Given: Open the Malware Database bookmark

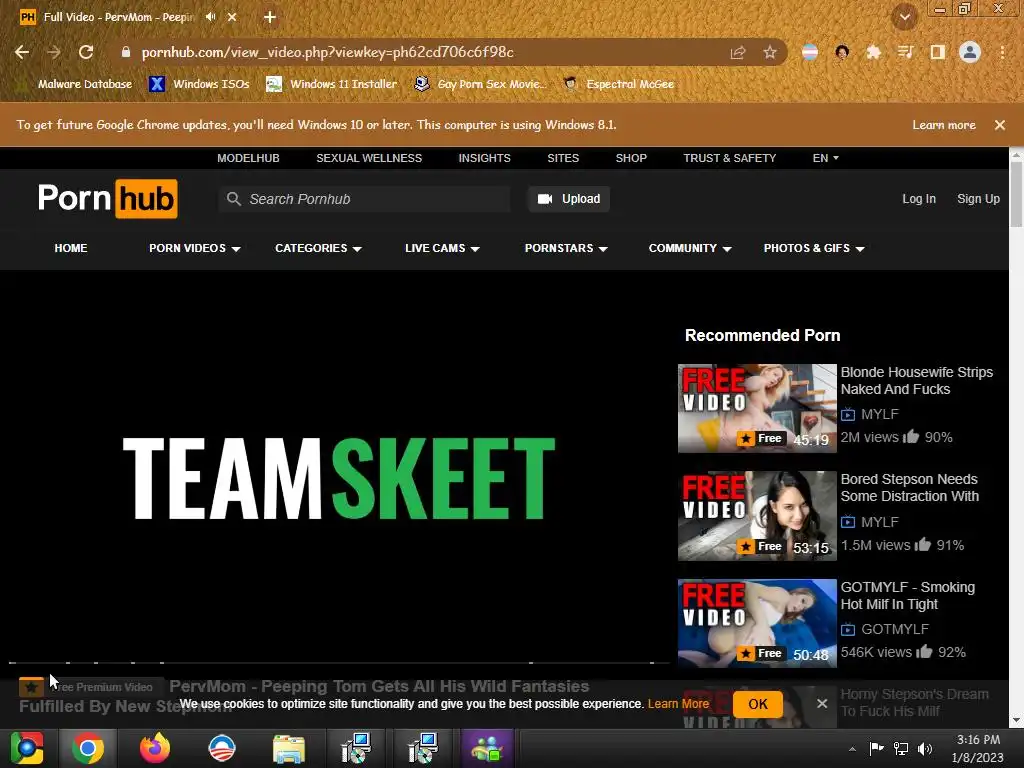Looking at the screenshot, I should point(76,84).
